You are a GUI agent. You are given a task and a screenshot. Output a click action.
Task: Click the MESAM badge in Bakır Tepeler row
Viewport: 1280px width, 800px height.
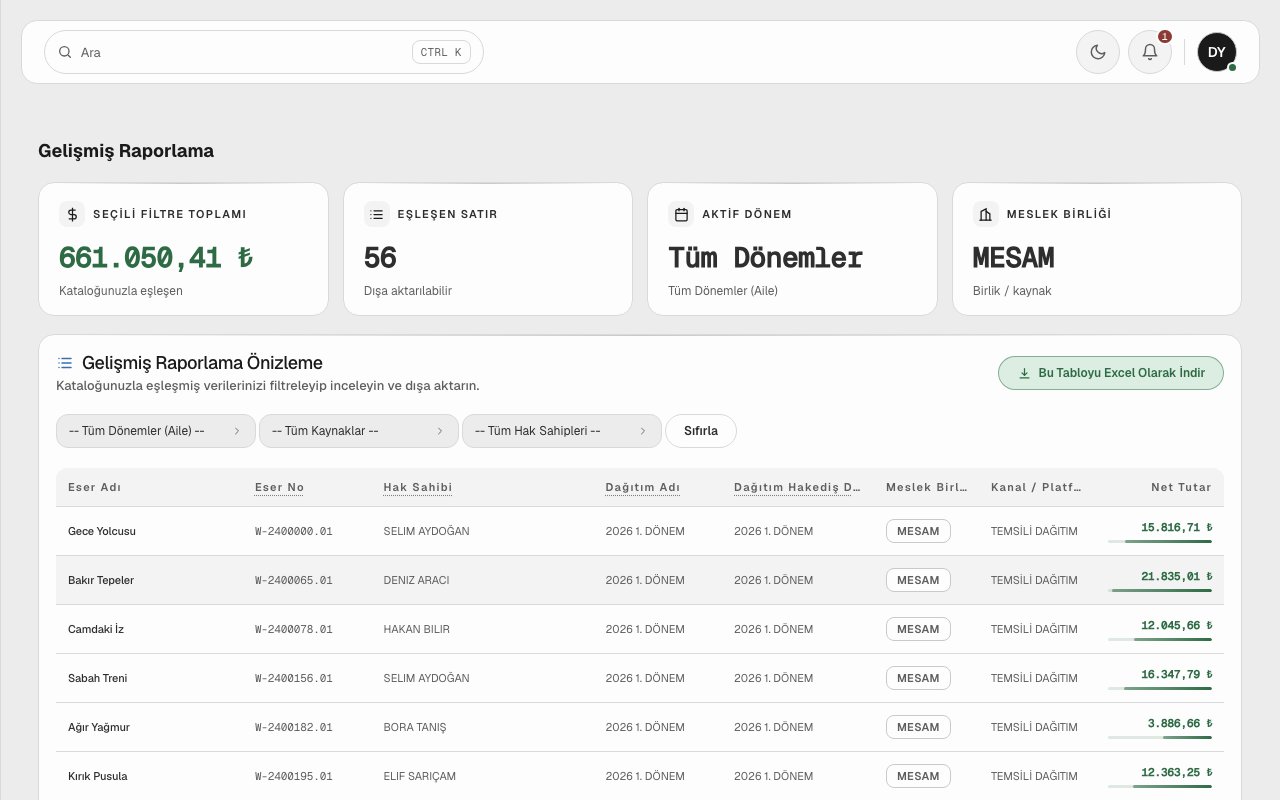pos(918,580)
